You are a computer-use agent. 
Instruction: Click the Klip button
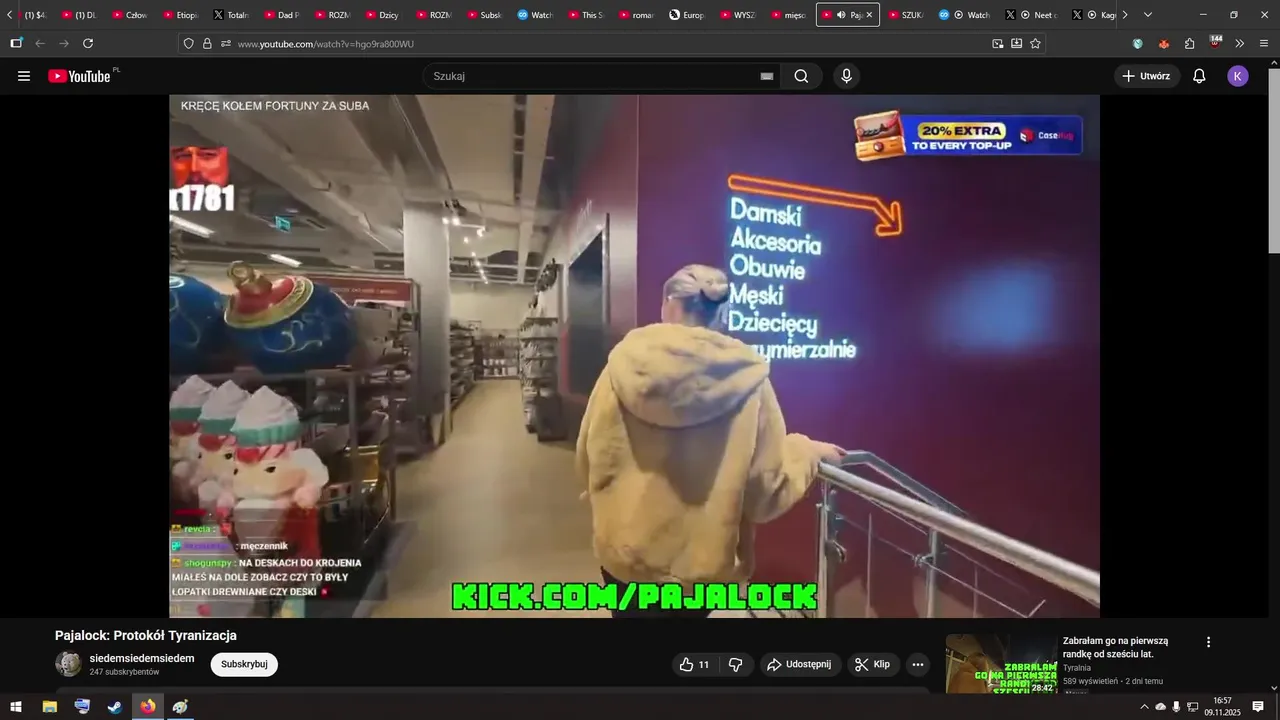coord(873,664)
